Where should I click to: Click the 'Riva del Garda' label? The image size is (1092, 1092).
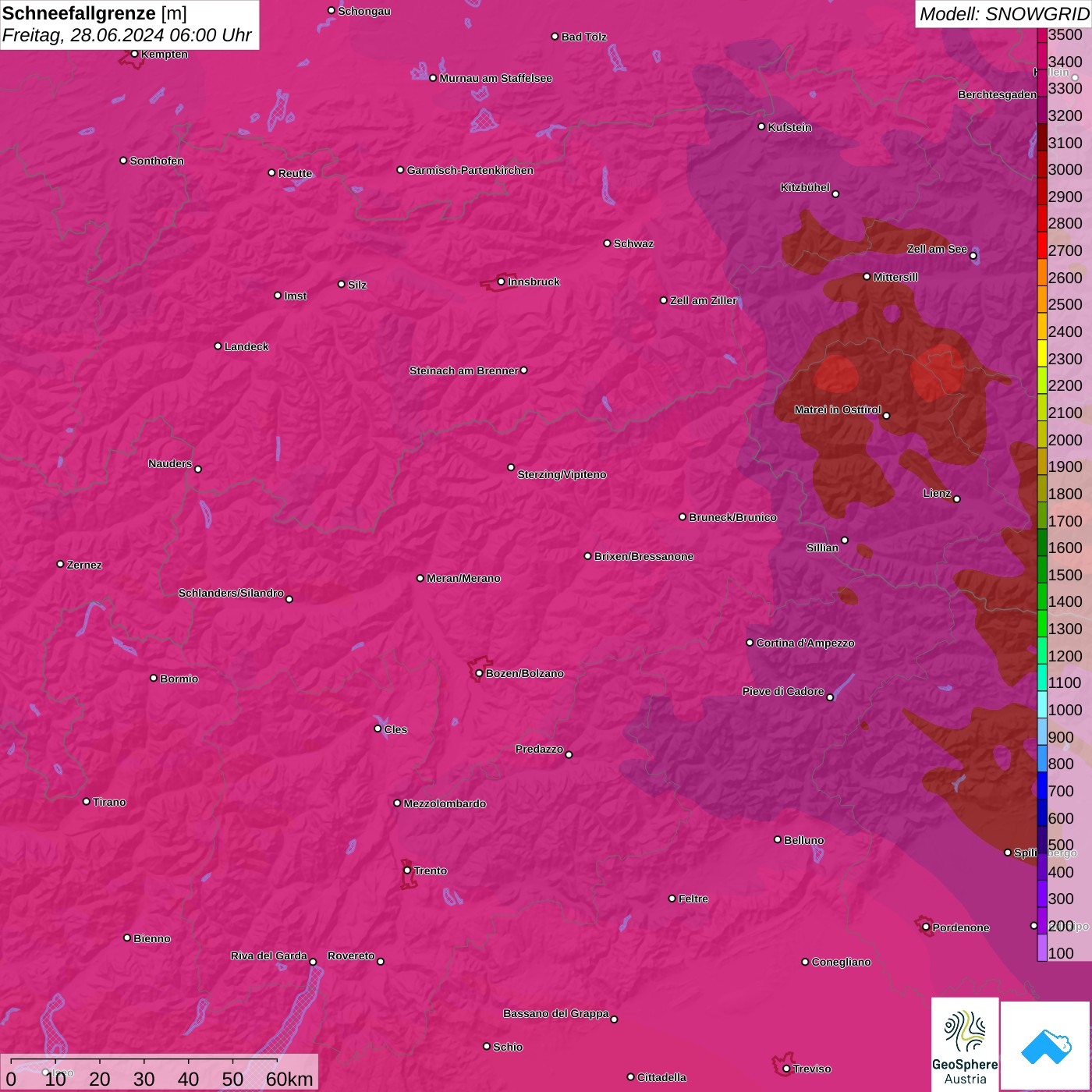coord(269,955)
